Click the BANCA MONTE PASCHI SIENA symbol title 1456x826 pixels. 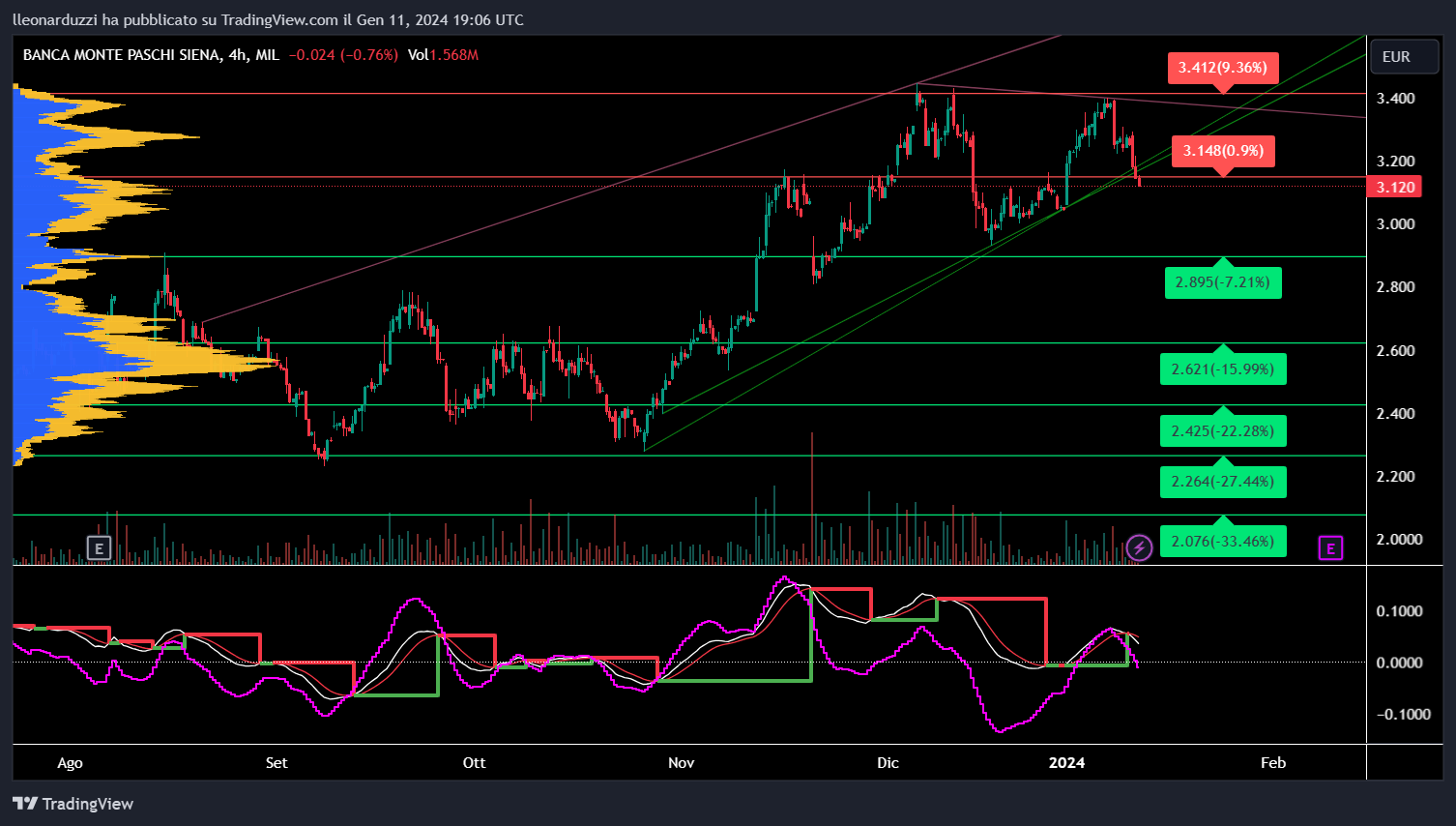pos(122,55)
